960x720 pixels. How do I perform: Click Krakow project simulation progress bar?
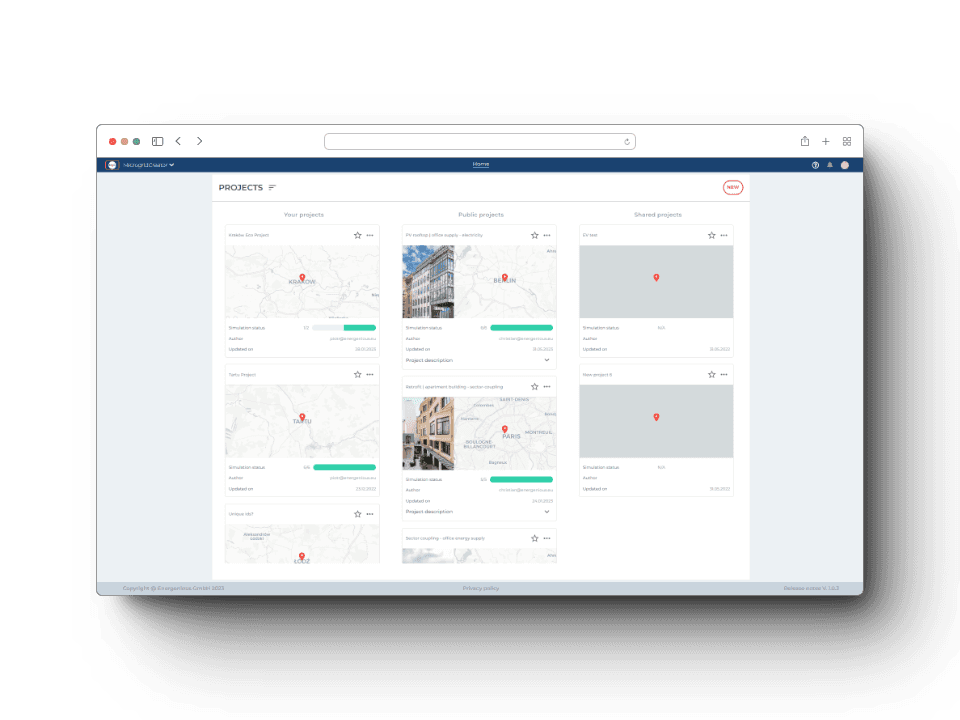tap(344, 327)
